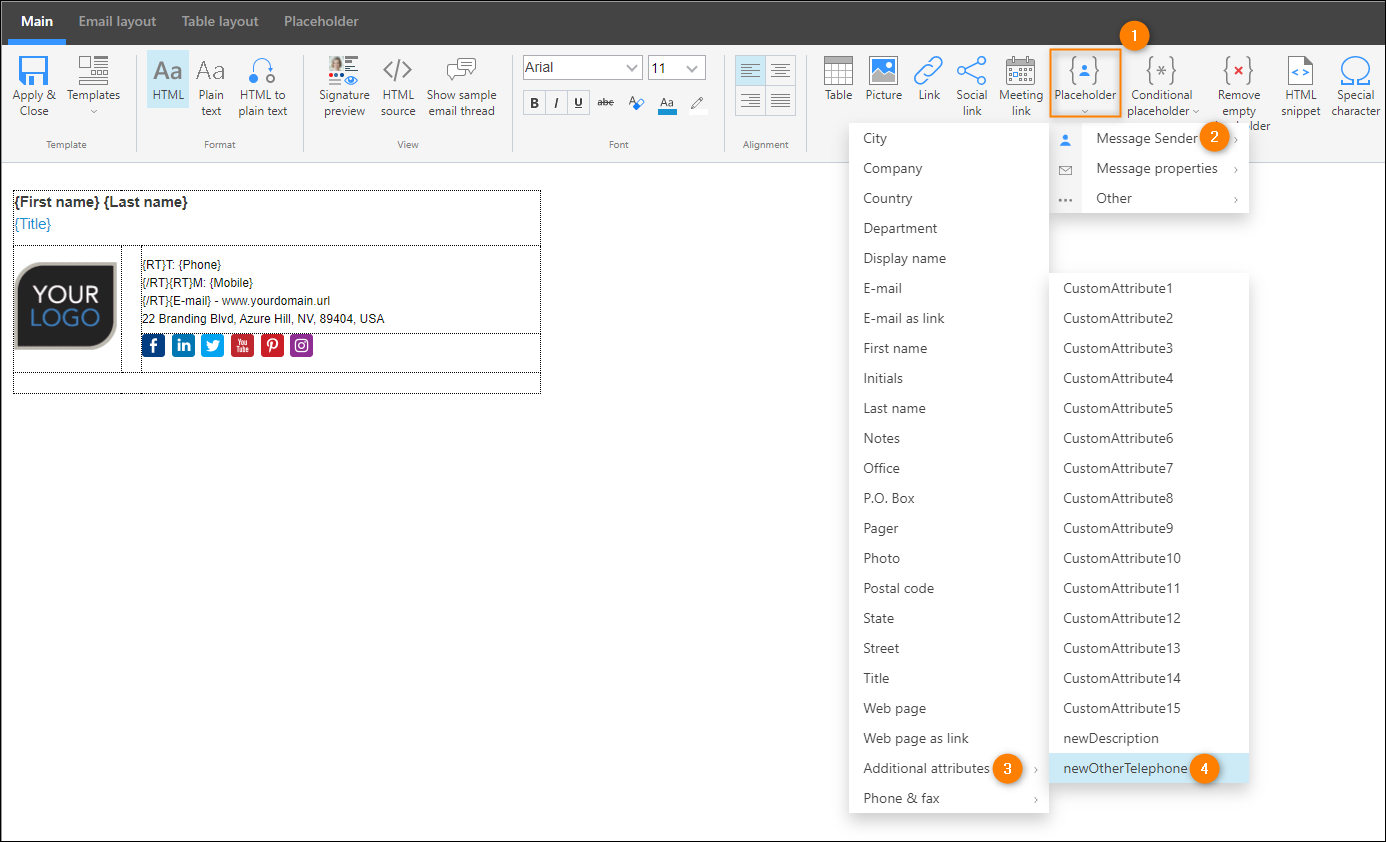Insert a Special character
The height and width of the screenshot is (842, 1386).
click(x=1355, y=85)
